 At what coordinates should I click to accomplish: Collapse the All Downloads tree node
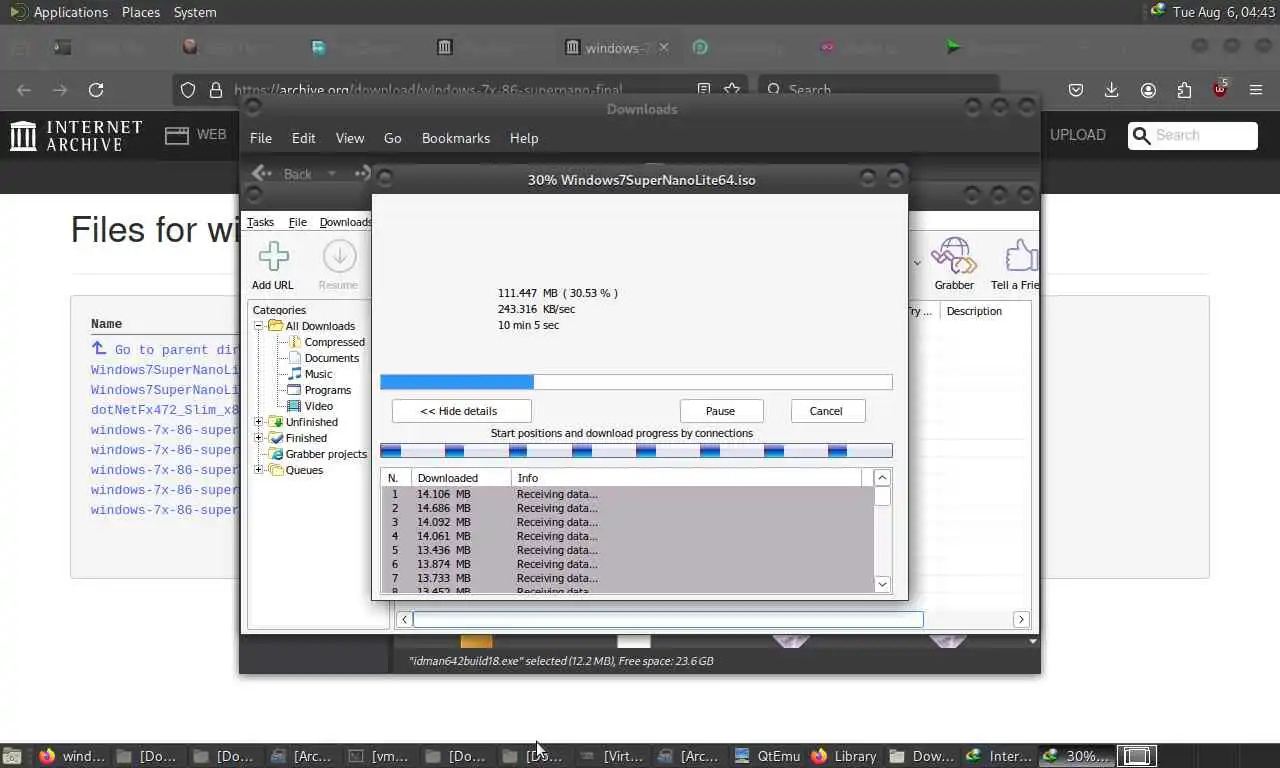258,326
